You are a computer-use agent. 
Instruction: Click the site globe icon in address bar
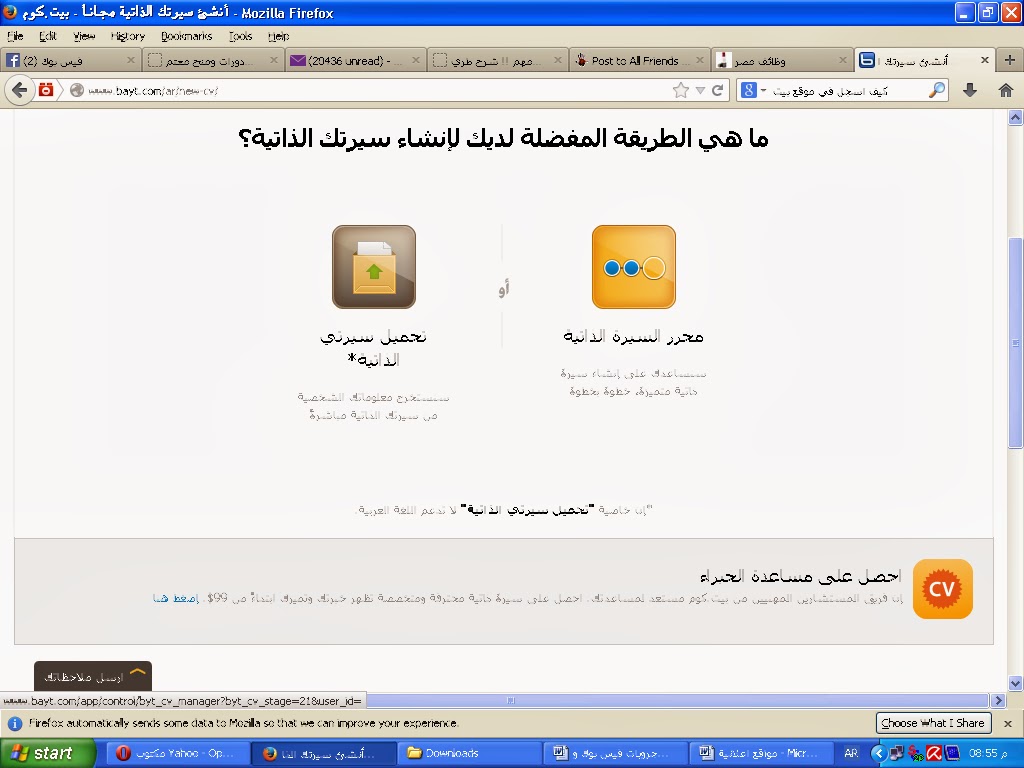coord(77,90)
